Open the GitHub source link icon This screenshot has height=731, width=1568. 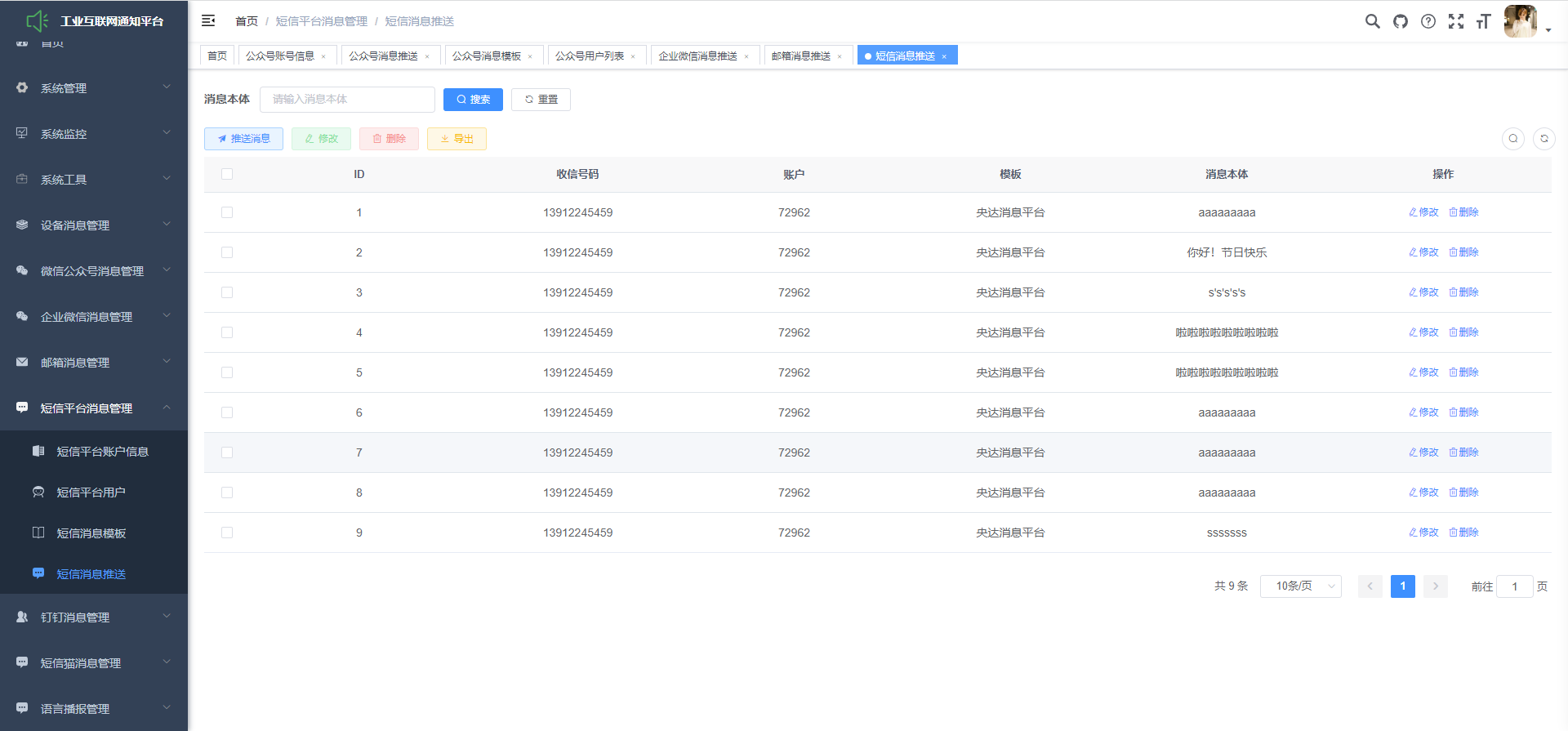pyautogui.click(x=1401, y=21)
